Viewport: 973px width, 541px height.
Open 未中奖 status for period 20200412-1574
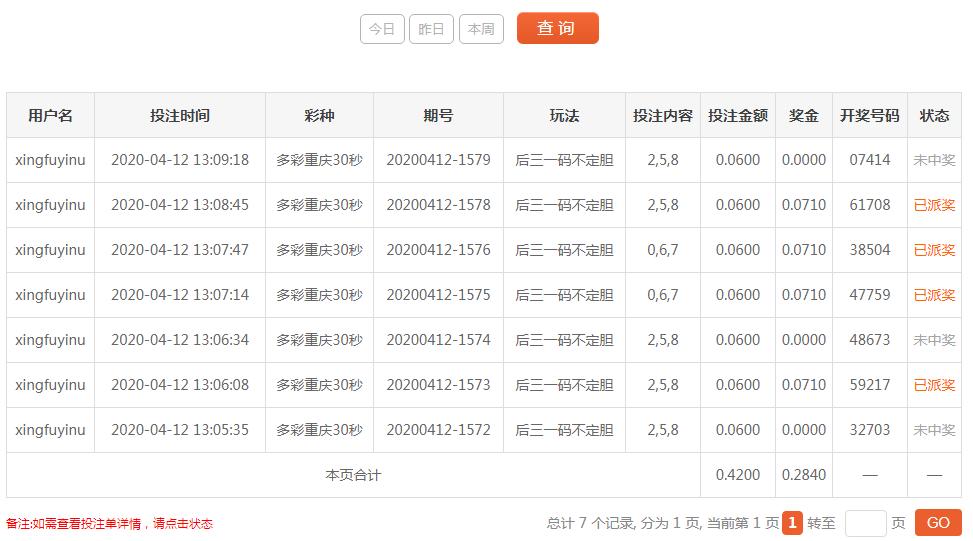pos(934,340)
